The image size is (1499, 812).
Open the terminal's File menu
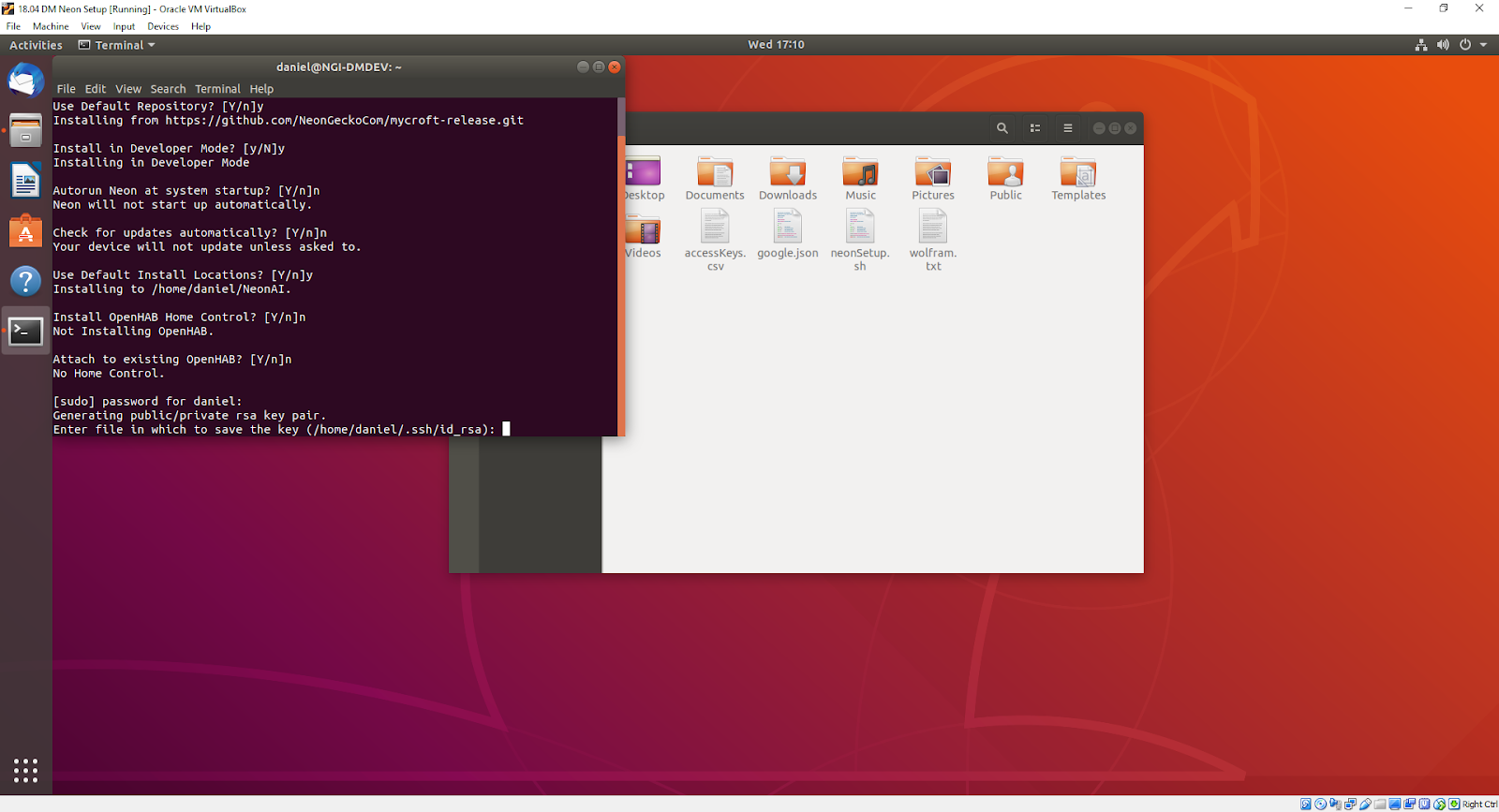click(66, 89)
